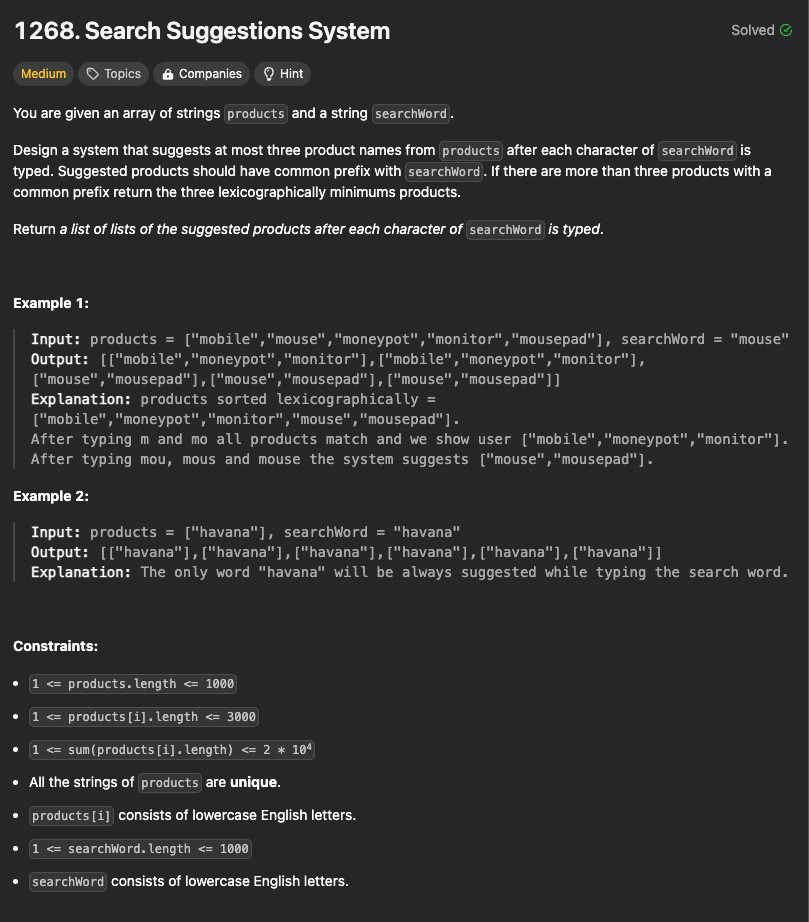Click the Hint lightbulb icon
The image size is (809, 922).
click(x=269, y=74)
